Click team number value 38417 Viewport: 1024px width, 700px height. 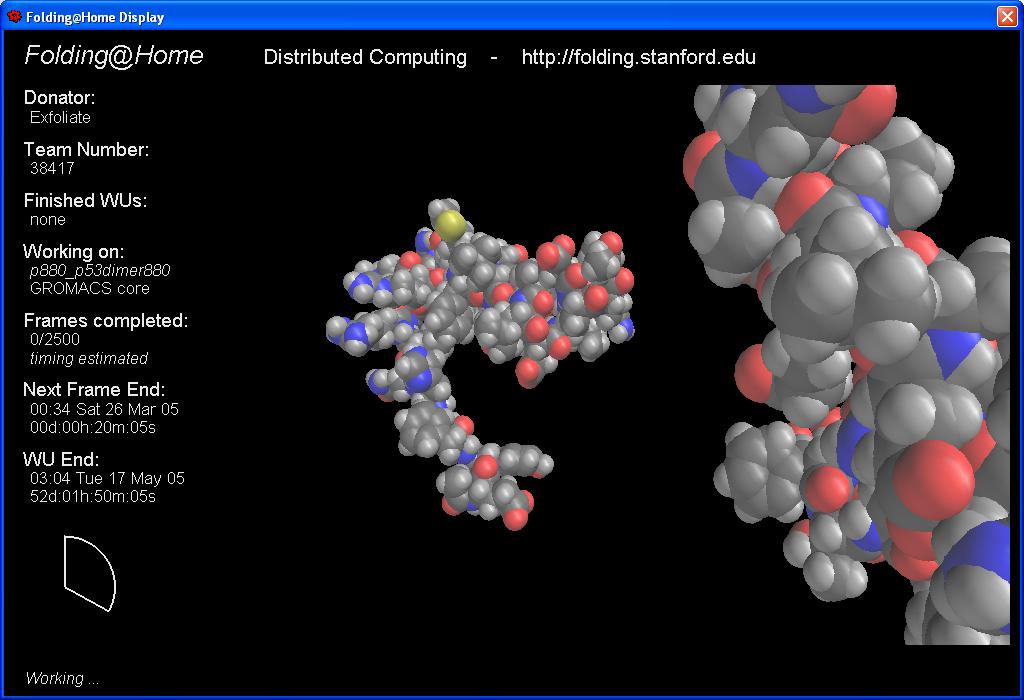[x=52, y=168]
